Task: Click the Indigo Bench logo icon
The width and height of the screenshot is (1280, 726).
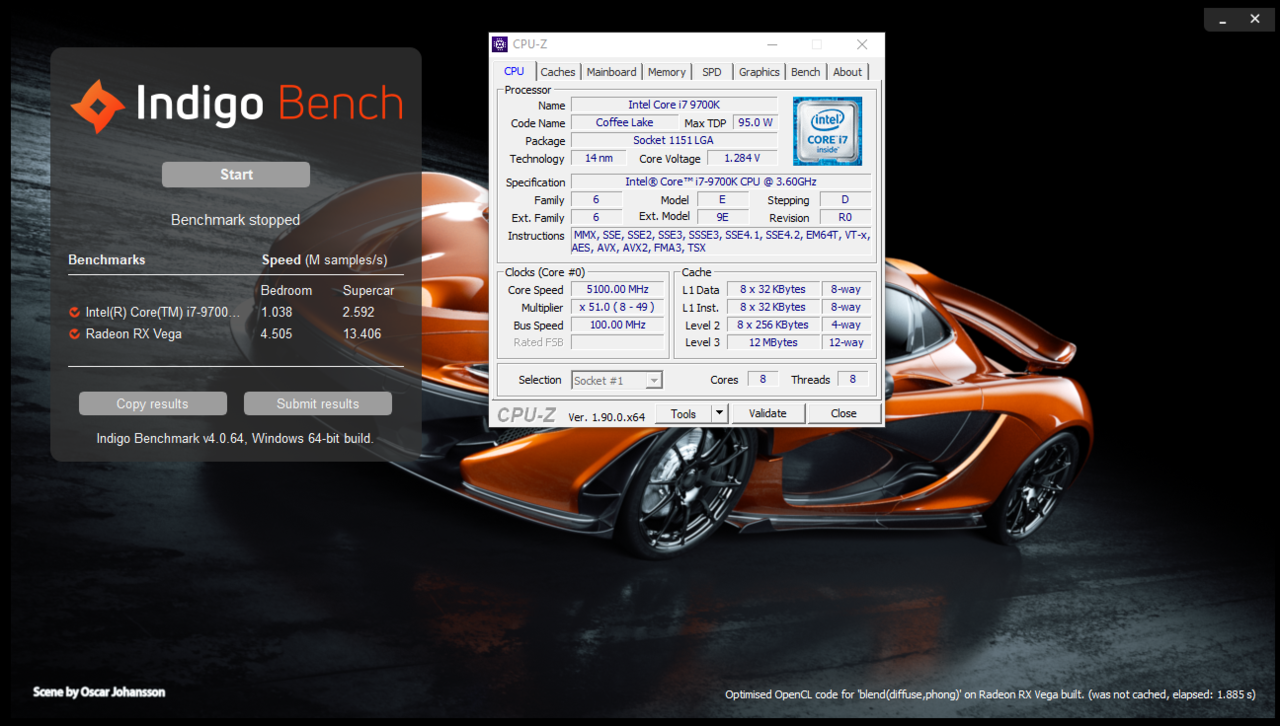Action: [x=97, y=106]
